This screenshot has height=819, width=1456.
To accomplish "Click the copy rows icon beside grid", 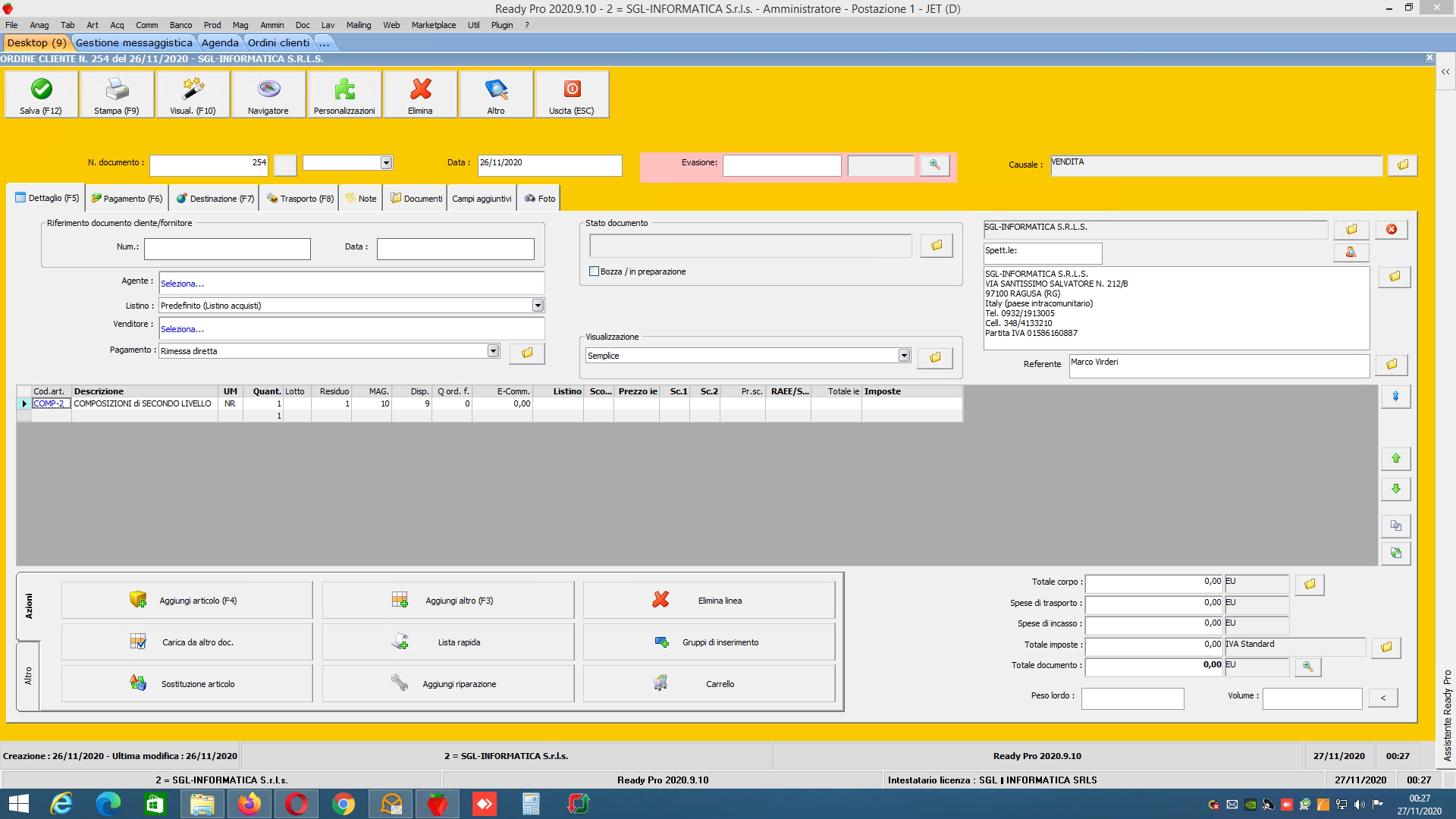I will [1395, 526].
